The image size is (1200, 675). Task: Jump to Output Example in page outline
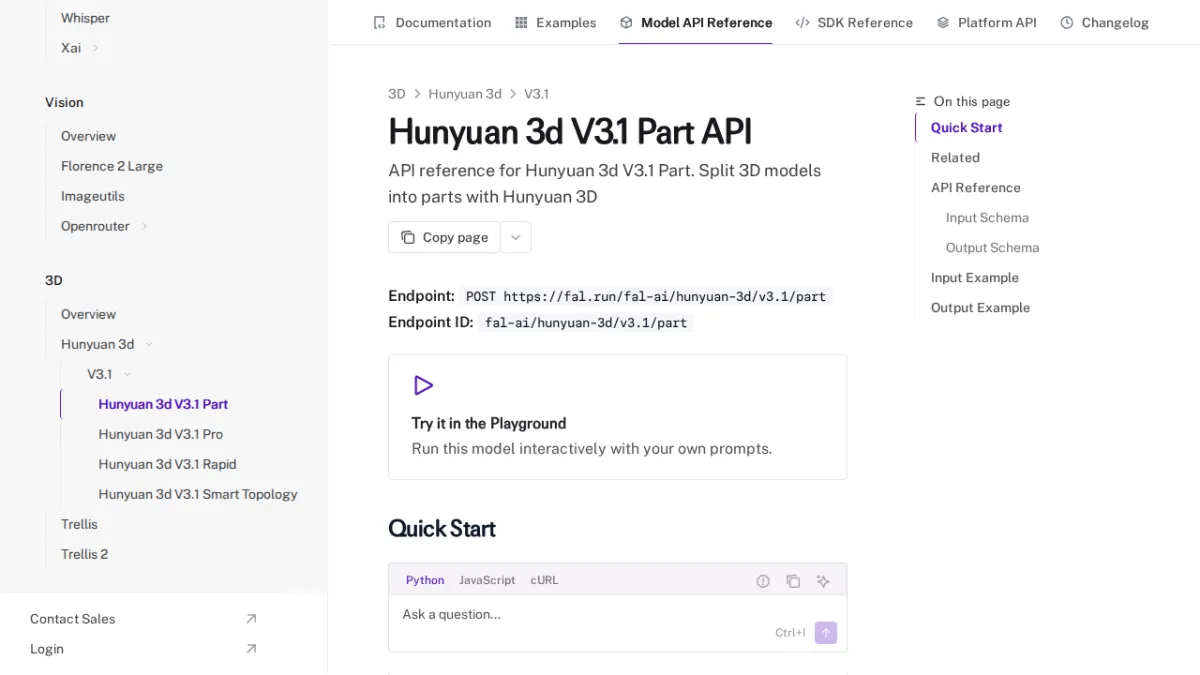click(x=980, y=307)
